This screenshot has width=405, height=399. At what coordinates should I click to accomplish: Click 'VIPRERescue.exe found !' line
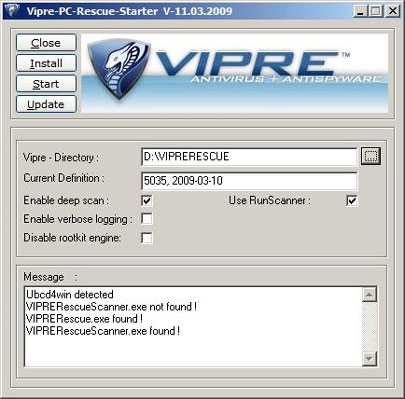[x=84, y=319]
